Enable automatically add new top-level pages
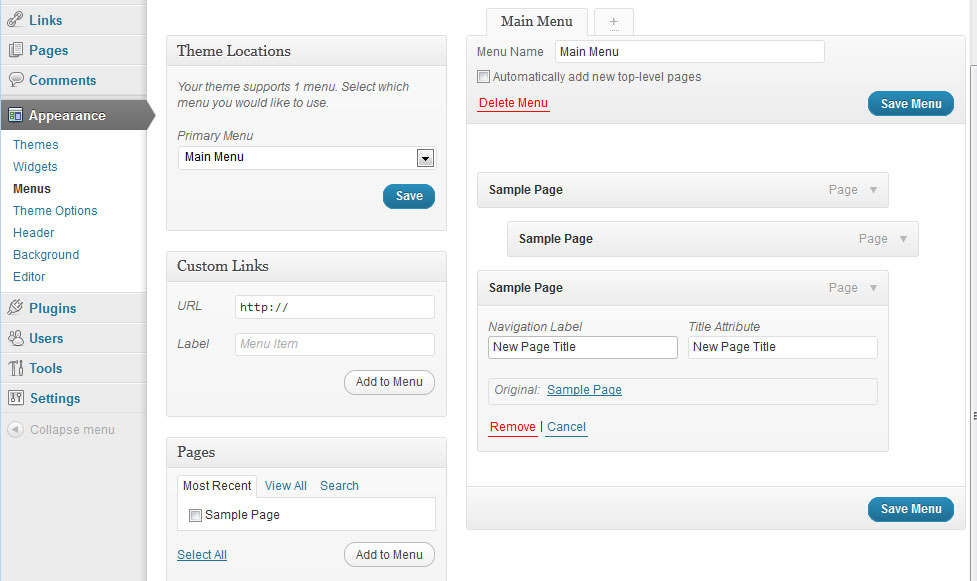 pyautogui.click(x=484, y=77)
